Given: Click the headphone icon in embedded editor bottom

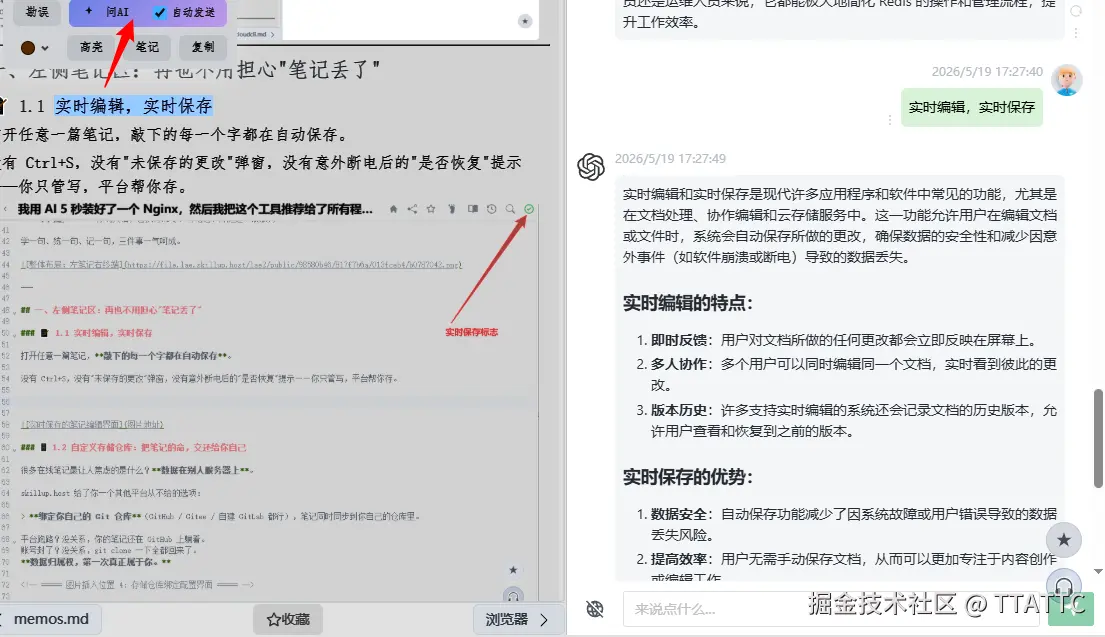Looking at the screenshot, I should tap(514, 595).
